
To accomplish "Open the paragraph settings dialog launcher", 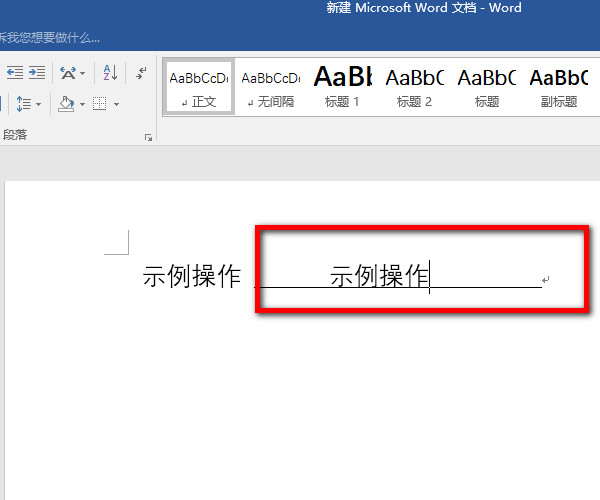I will (x=148, y=137).
